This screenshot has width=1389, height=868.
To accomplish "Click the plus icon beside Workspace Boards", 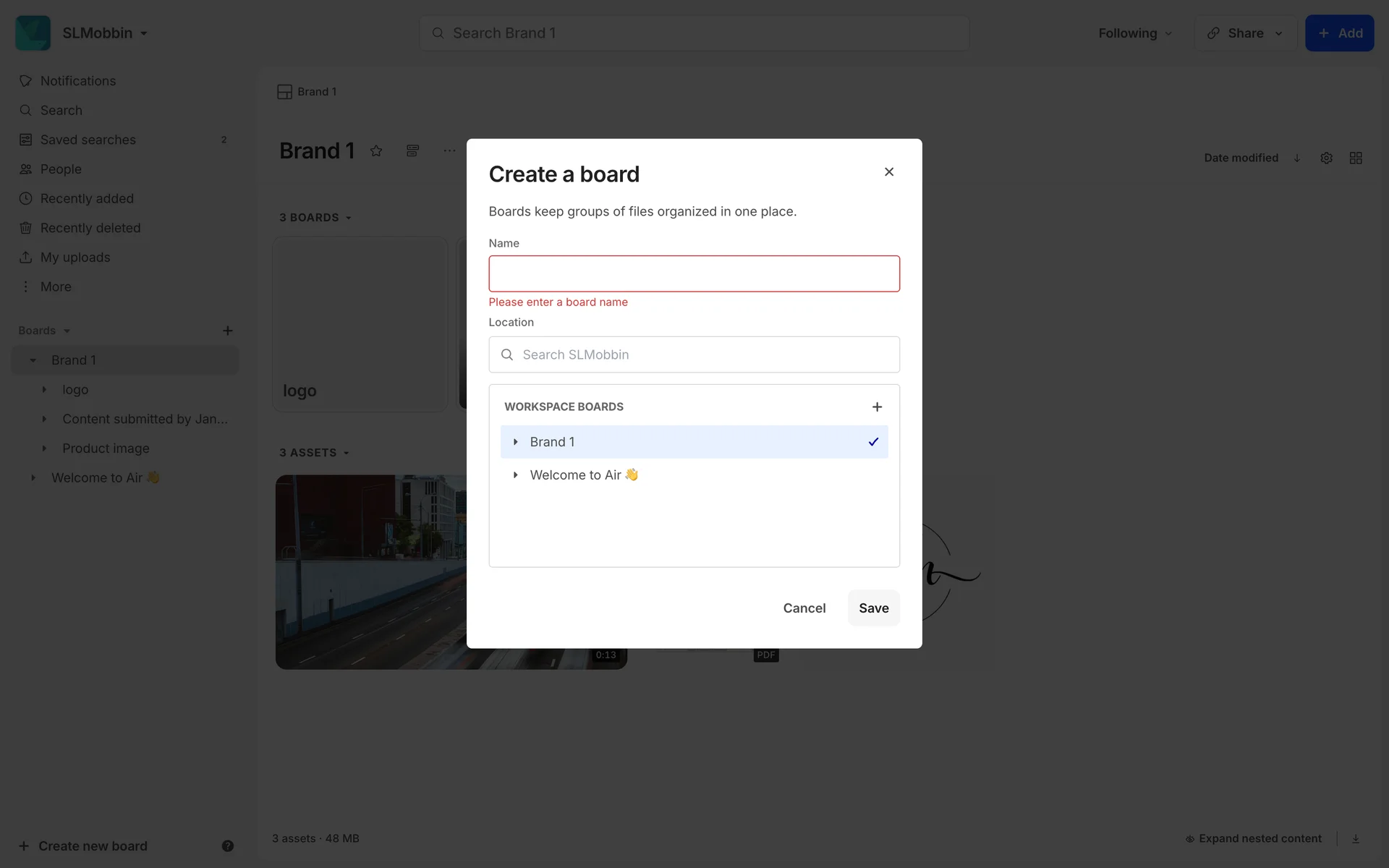I will coord(877,407).
